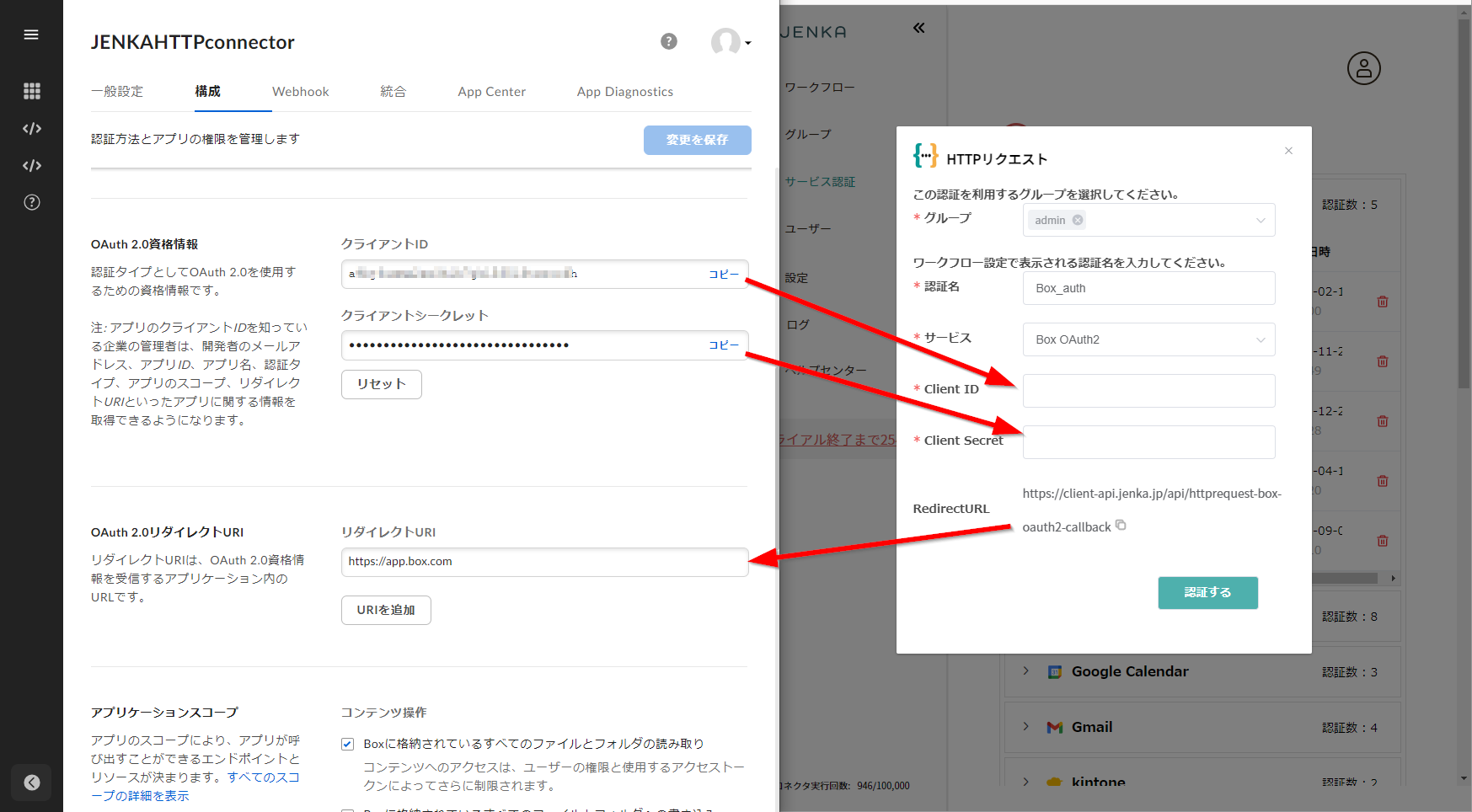Viewport: 1472px width, 812px height.
Task: Remove the admin tag in group field
Action: (x=1078, y=220)
